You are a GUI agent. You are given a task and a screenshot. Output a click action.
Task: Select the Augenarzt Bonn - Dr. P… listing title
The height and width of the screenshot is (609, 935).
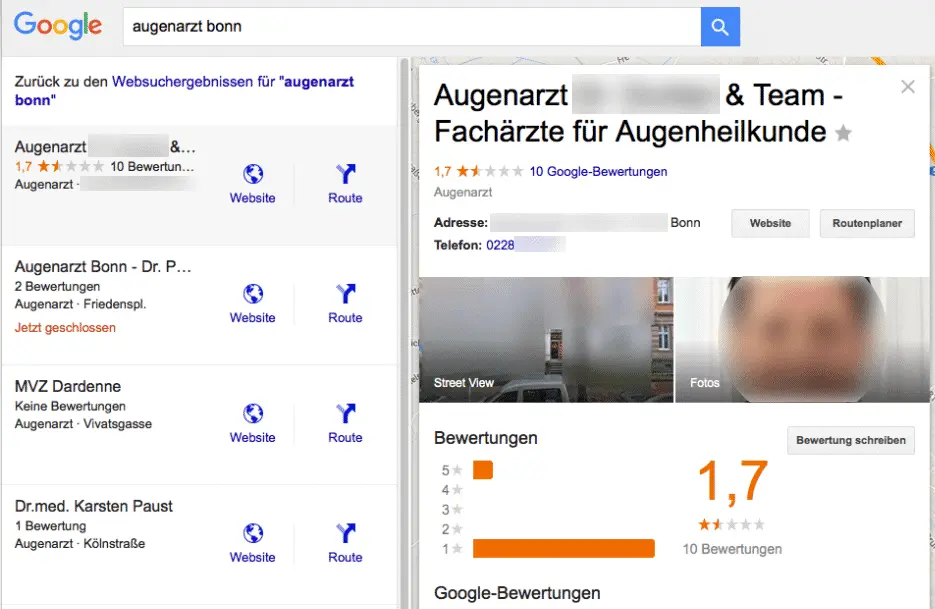103,267
